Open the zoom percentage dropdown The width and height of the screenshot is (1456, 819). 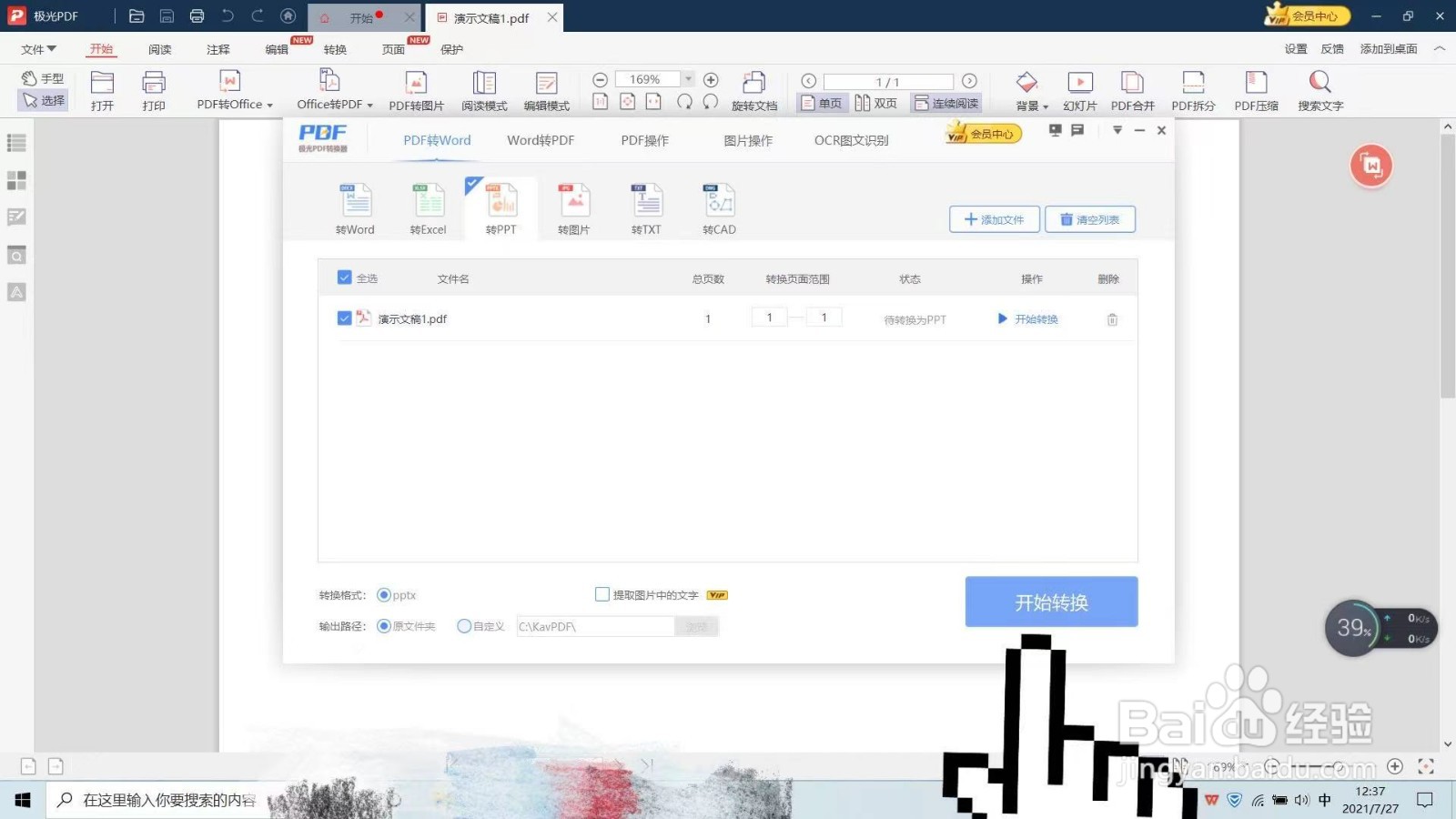click(x=689, y=79)
